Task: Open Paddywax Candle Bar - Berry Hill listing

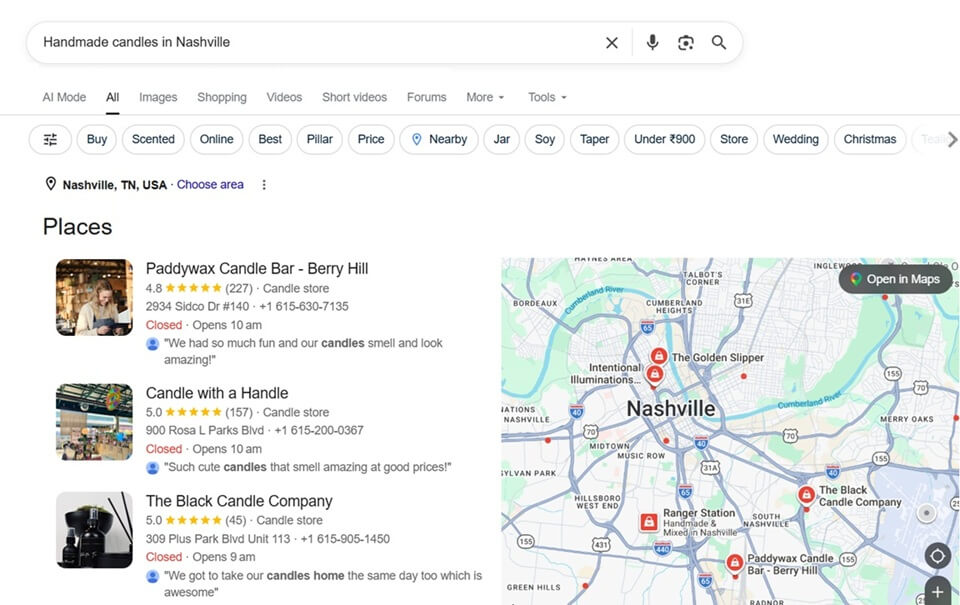Action: pyautogui.click(x=257, y=269)
